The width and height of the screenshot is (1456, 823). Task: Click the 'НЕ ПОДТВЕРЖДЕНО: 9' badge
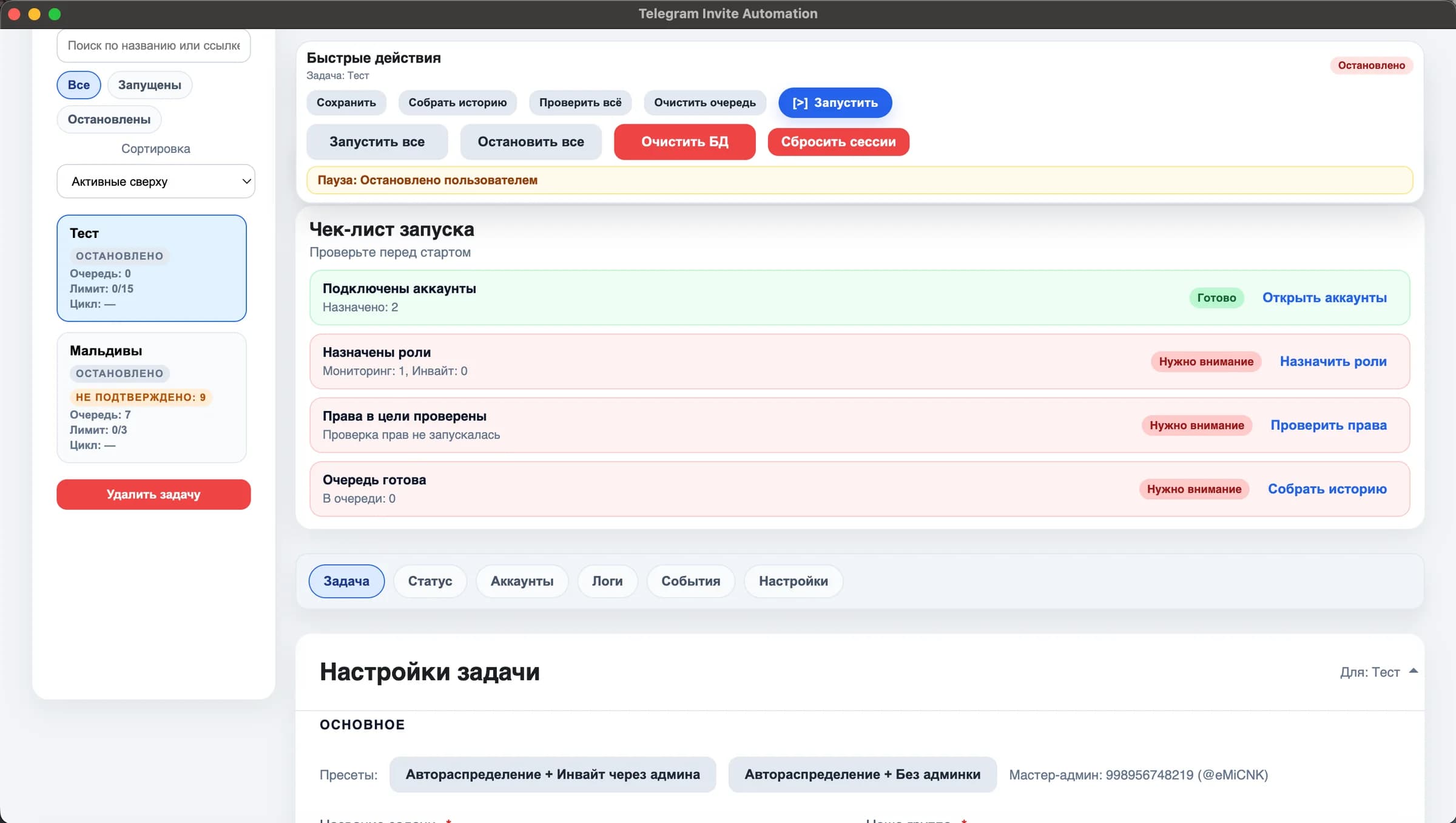click(x=141, y=398)
